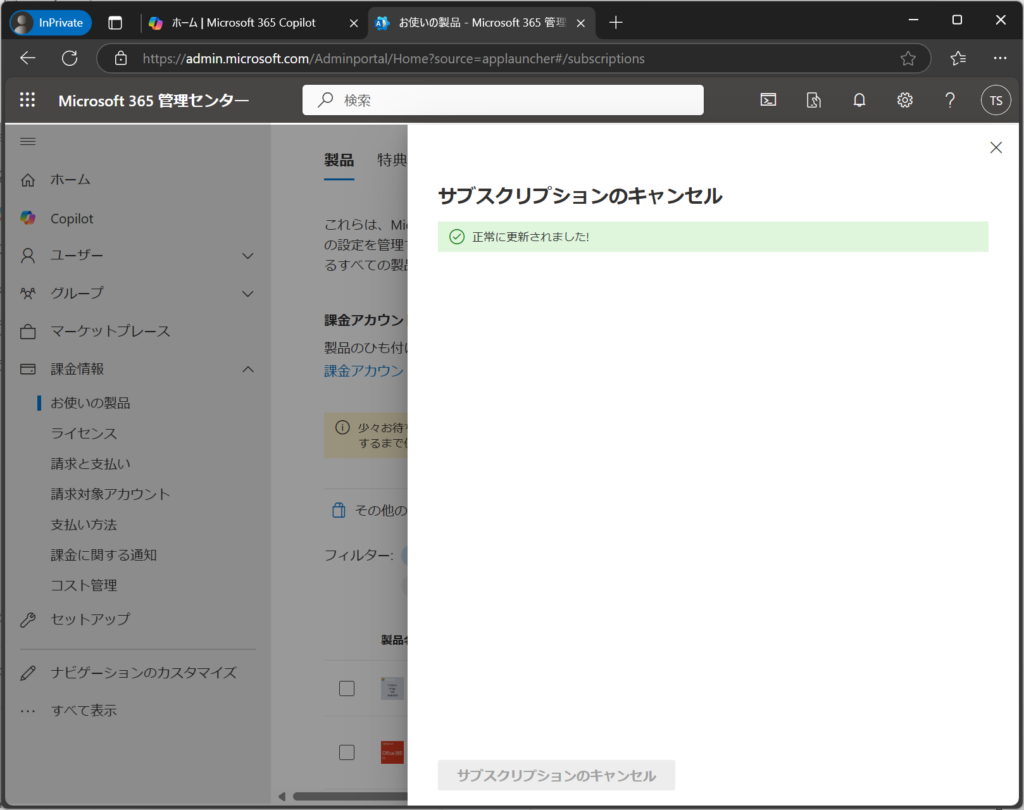Open the app launcher waffle icon
The width and height of the screenshot is (1024, 810).
click(27, 100)
